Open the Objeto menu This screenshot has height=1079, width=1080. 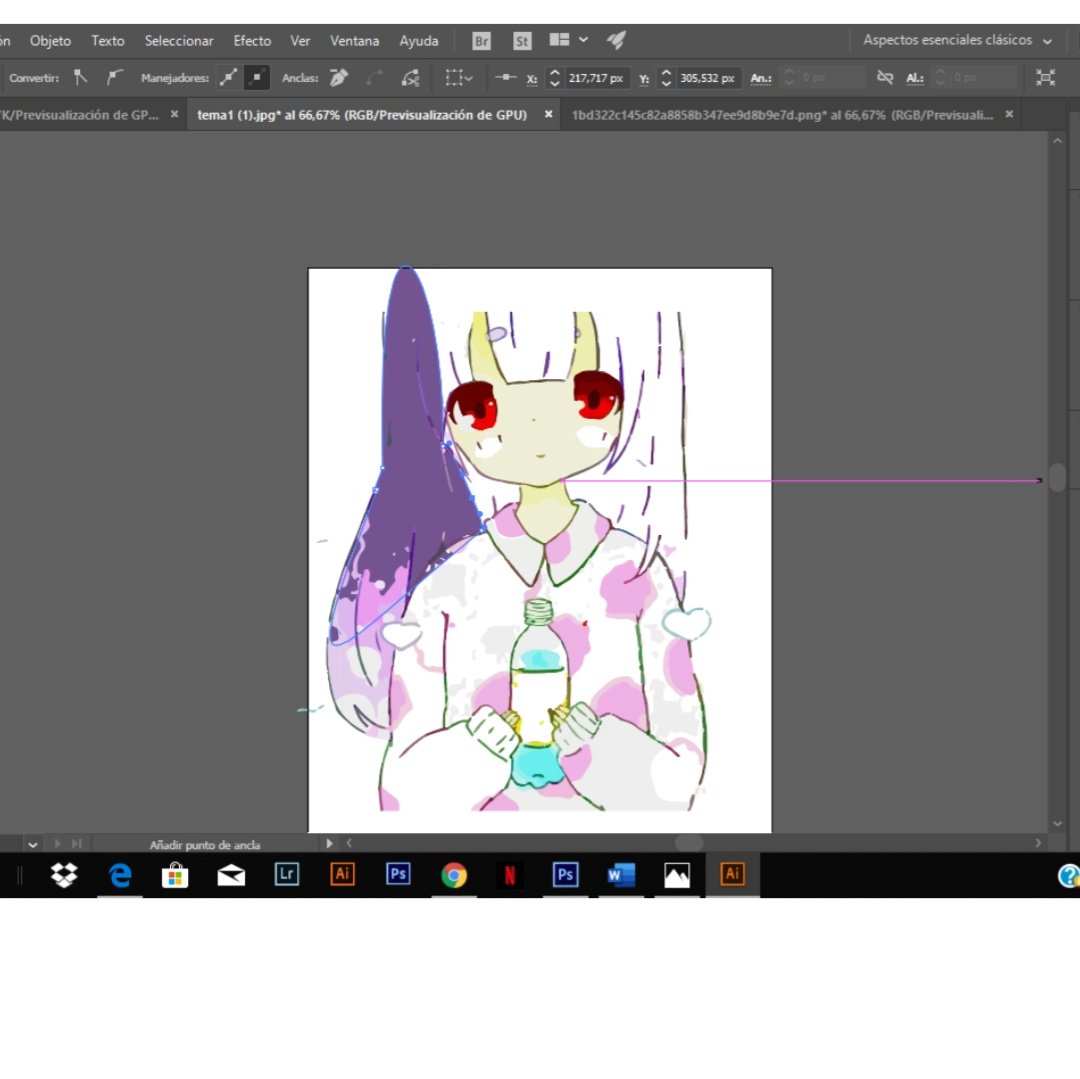[50, 41]
